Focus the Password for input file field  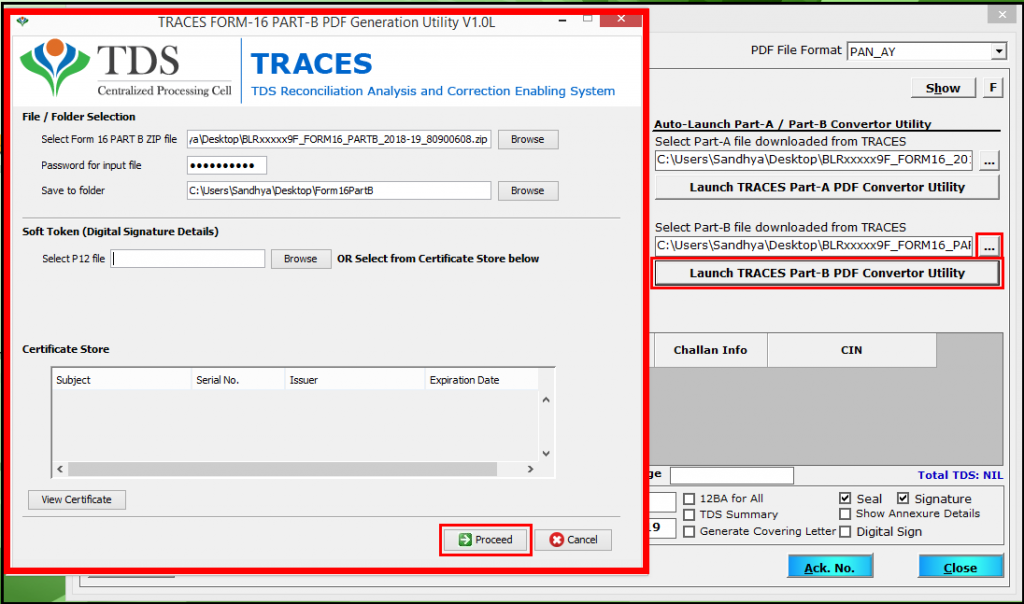pos(227,165)
